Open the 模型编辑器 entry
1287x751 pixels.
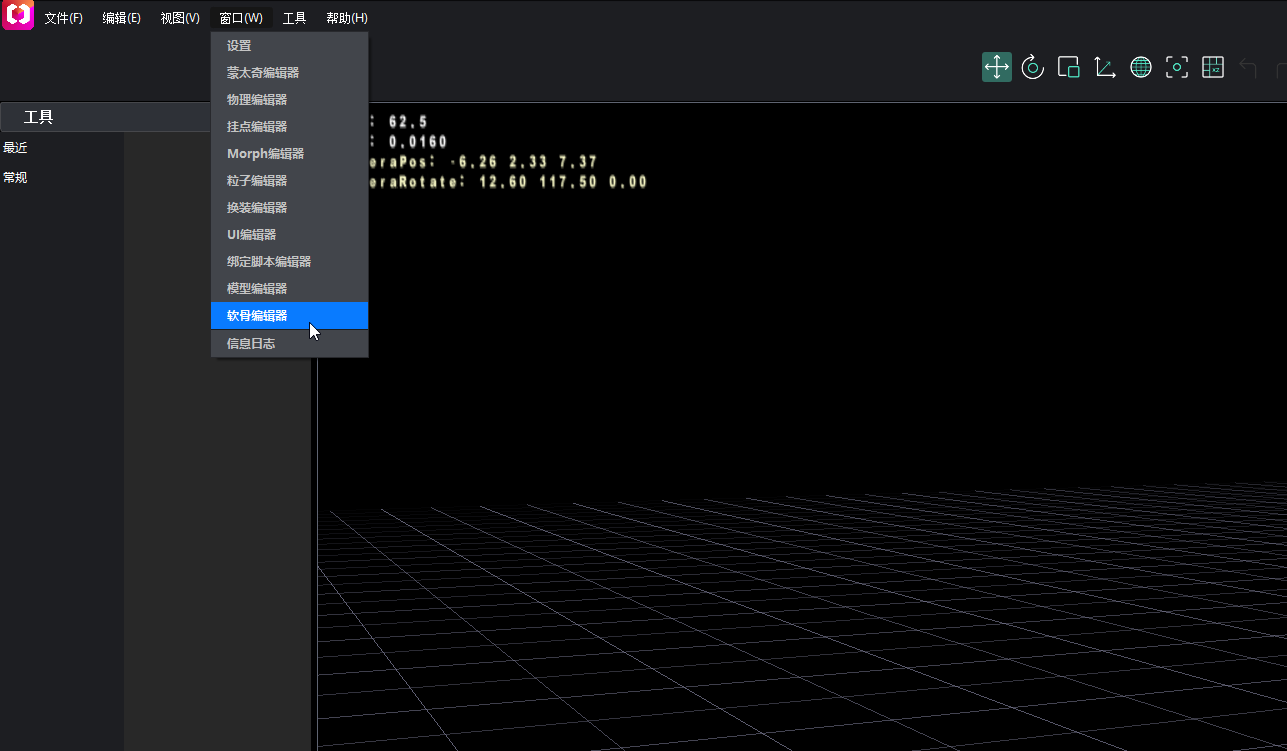click(x=290, y=289)
